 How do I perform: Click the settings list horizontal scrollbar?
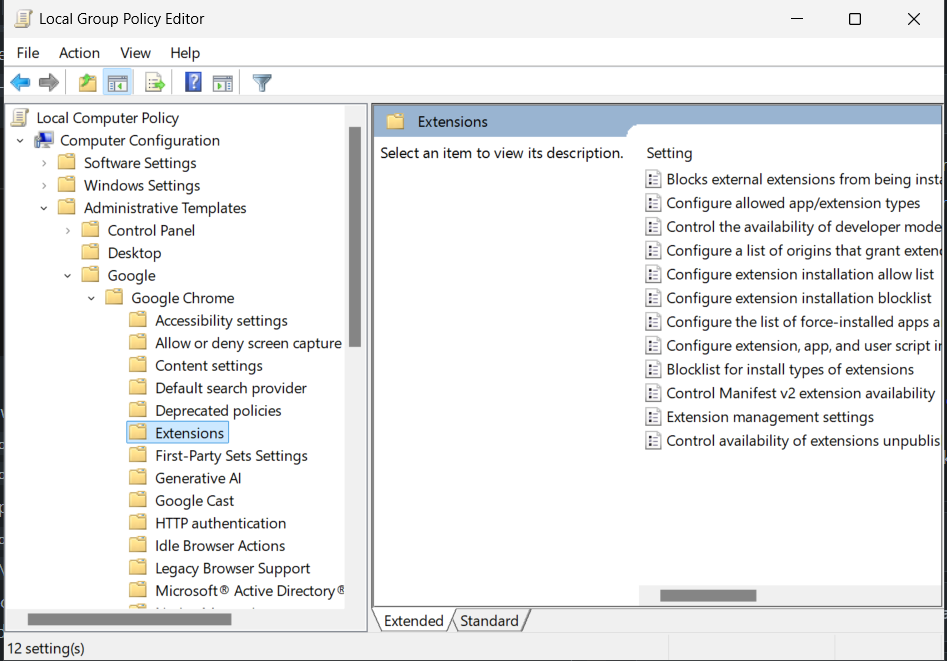708,596
